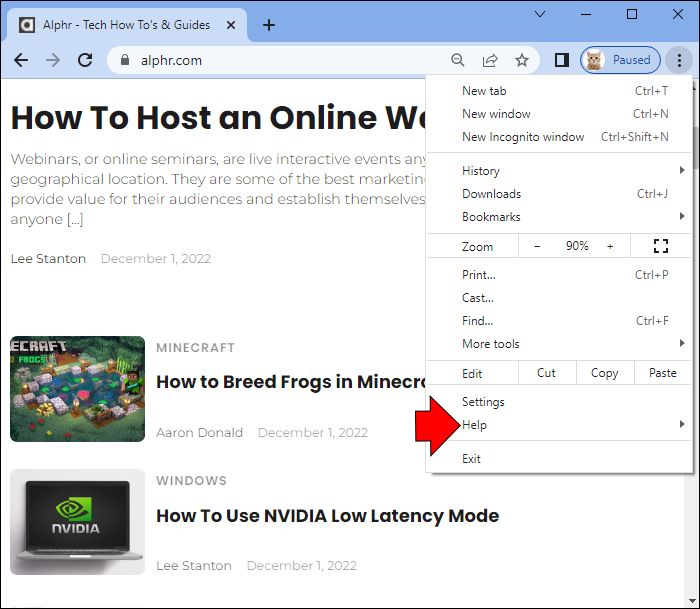The image size is (700, 609).
Task: View site info via the lock icon
Action: tap(125, 60)
